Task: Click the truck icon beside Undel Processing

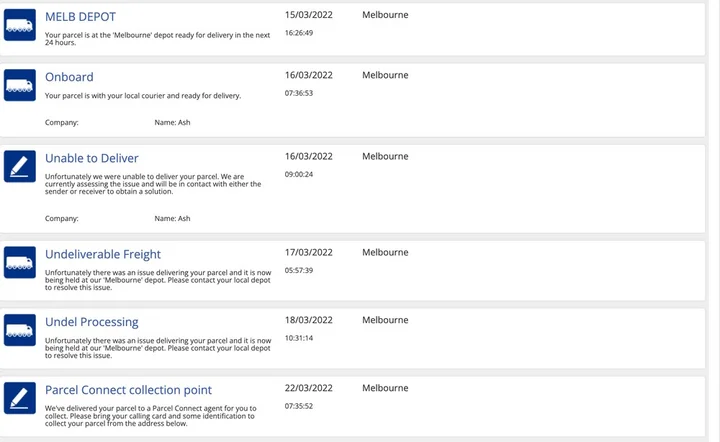Action: tap(20, 330)
